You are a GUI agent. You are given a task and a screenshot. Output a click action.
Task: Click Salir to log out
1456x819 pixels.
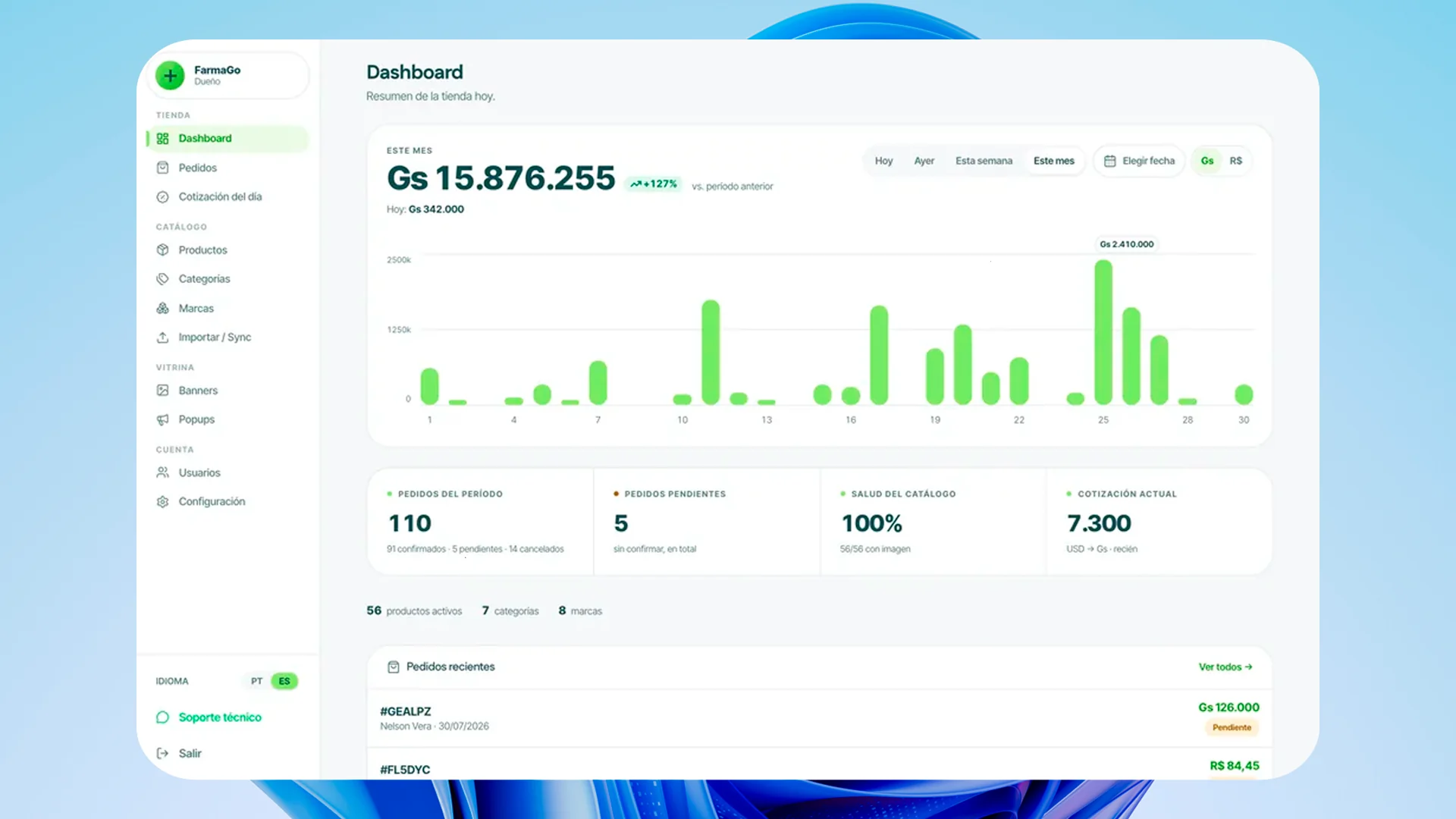coord(190,753)
